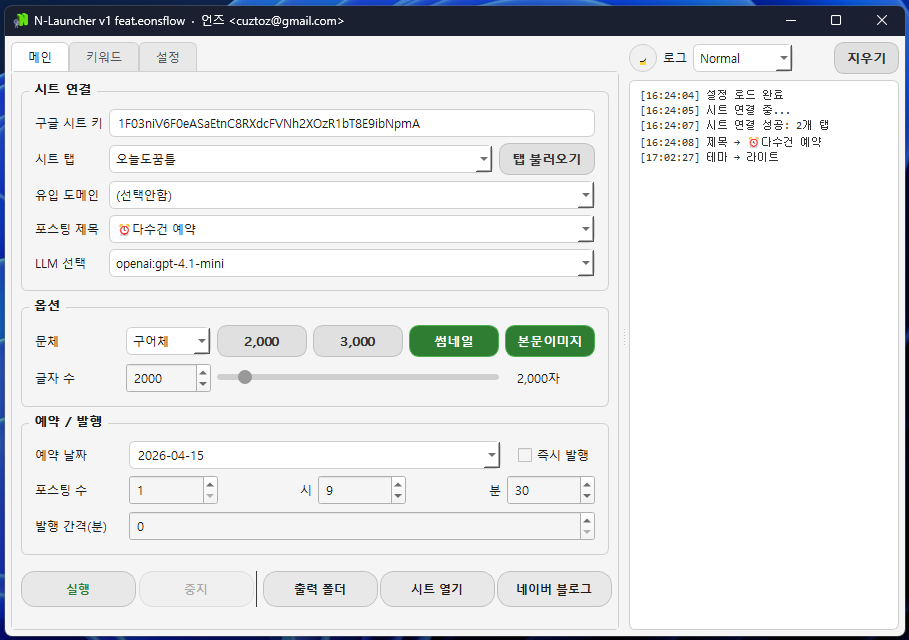Click the 발행 간격(분) input field

coord(354,526)
